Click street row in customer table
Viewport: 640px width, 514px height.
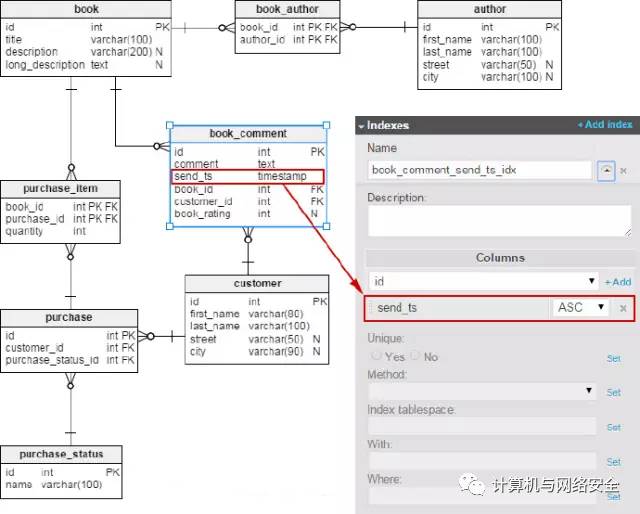coord(257,339)
